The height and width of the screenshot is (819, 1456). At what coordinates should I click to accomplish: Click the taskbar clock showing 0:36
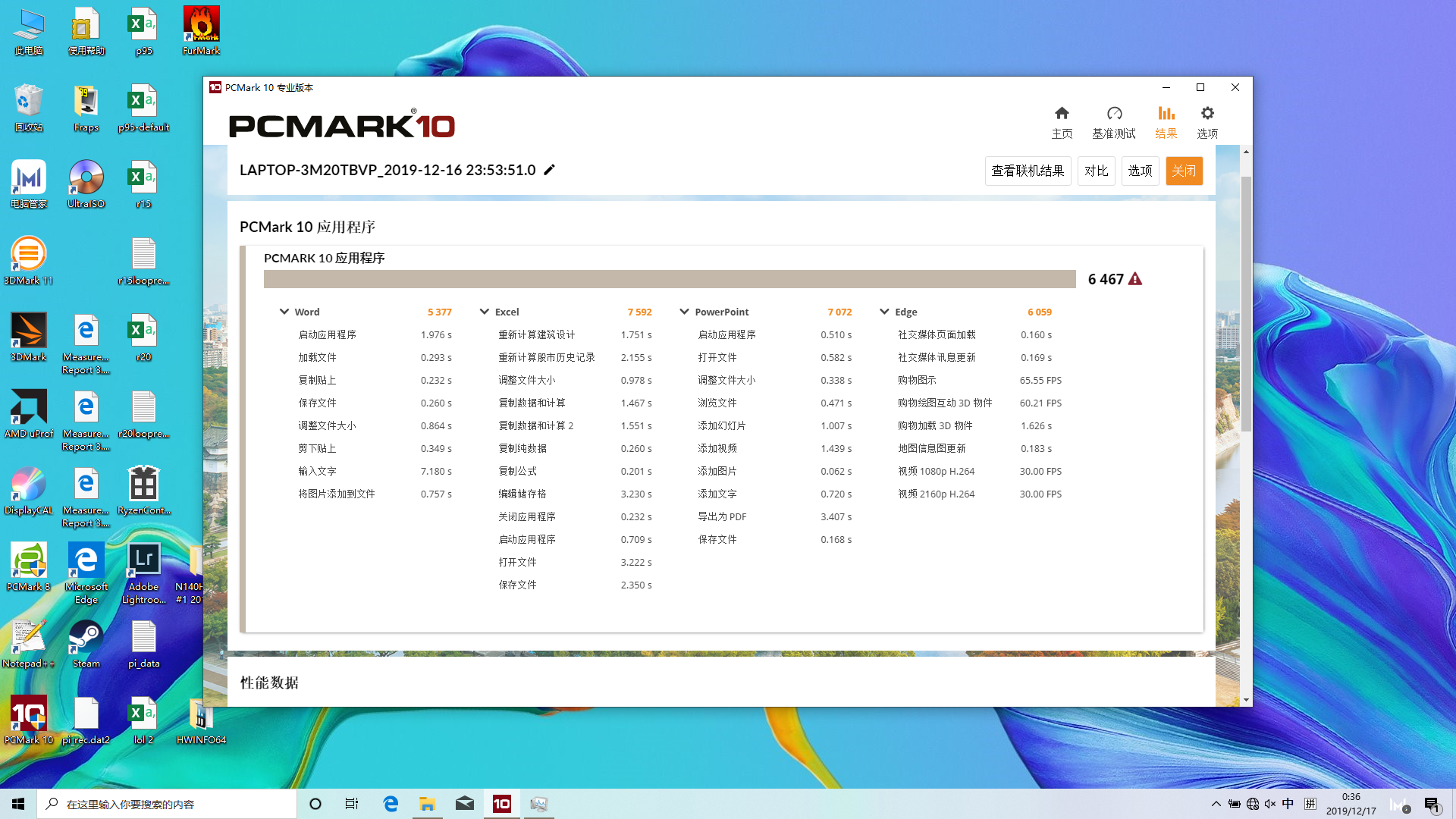(1351, 804)
